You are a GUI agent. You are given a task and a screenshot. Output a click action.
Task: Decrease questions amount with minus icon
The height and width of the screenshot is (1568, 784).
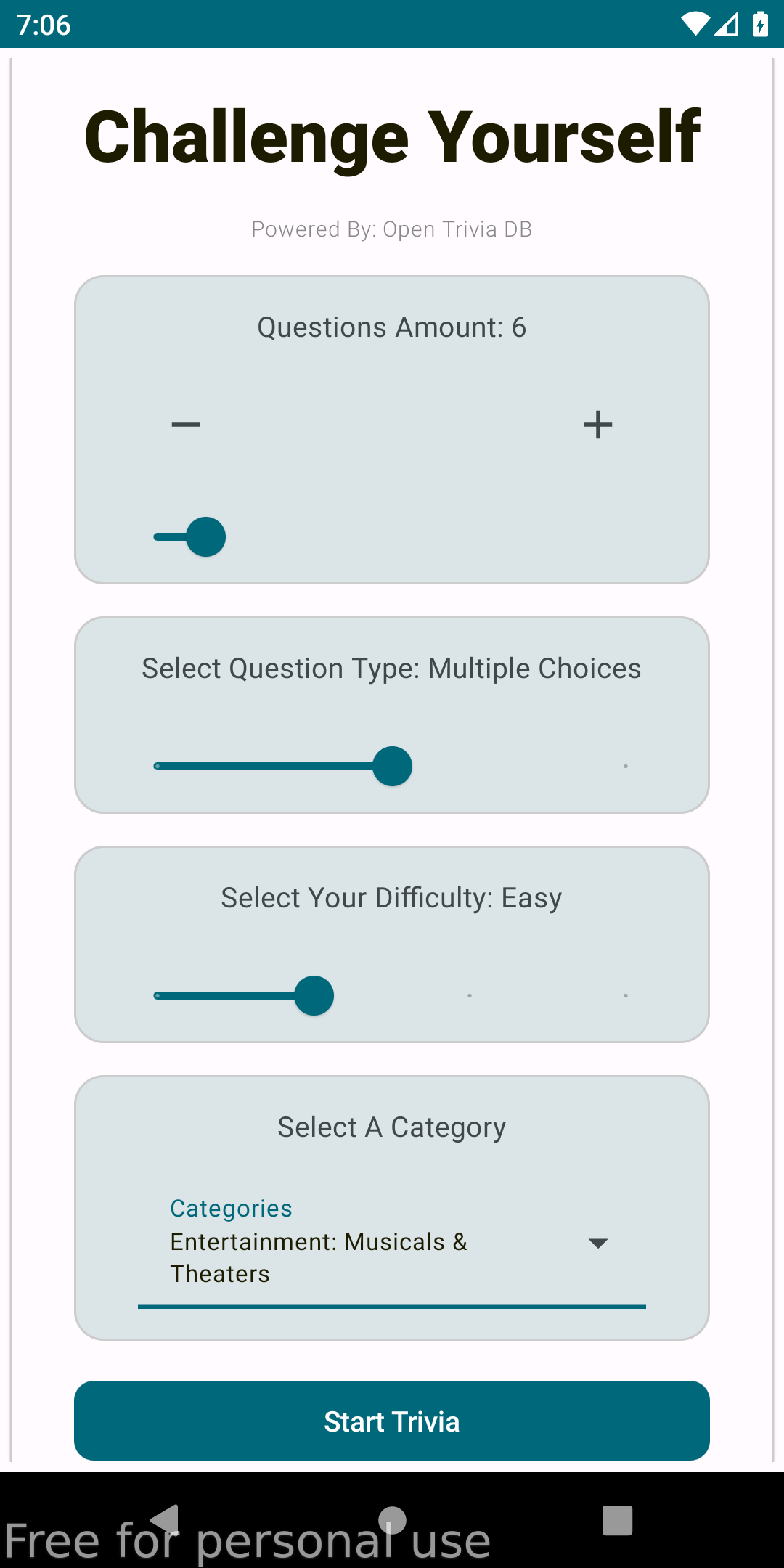click(x=186, y=425)
